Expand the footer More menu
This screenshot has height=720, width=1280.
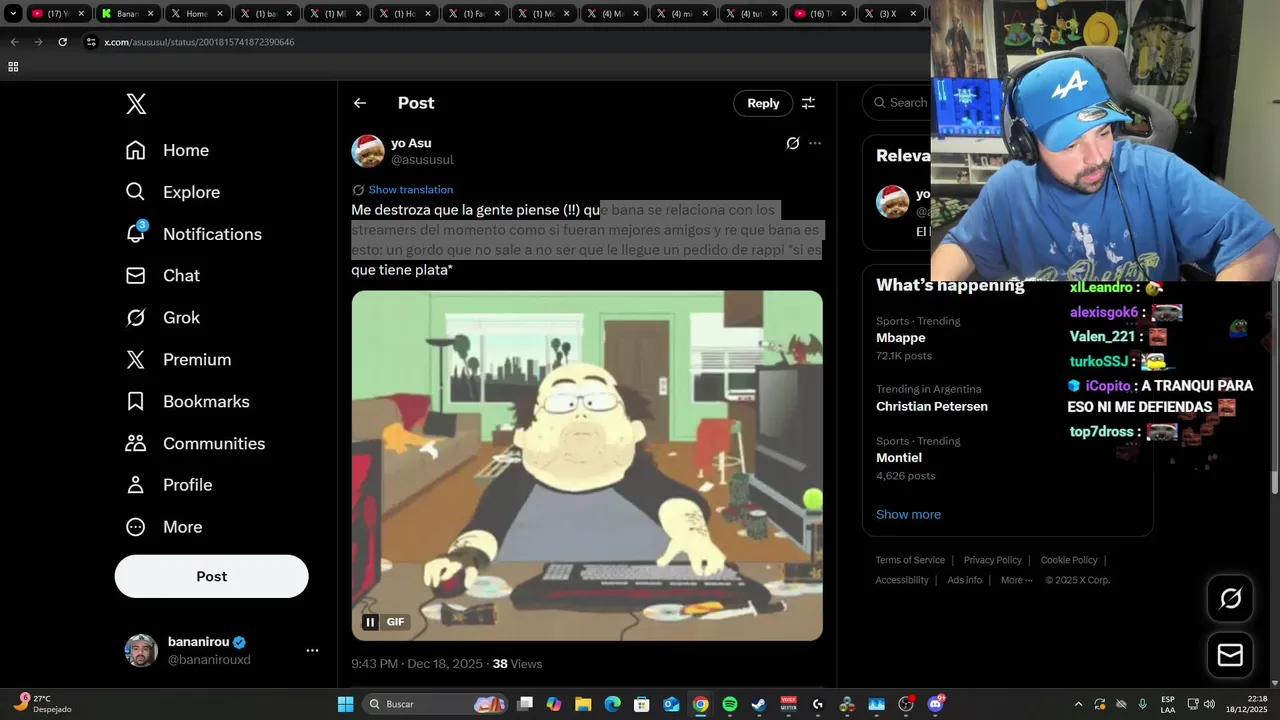[1016, 580]
